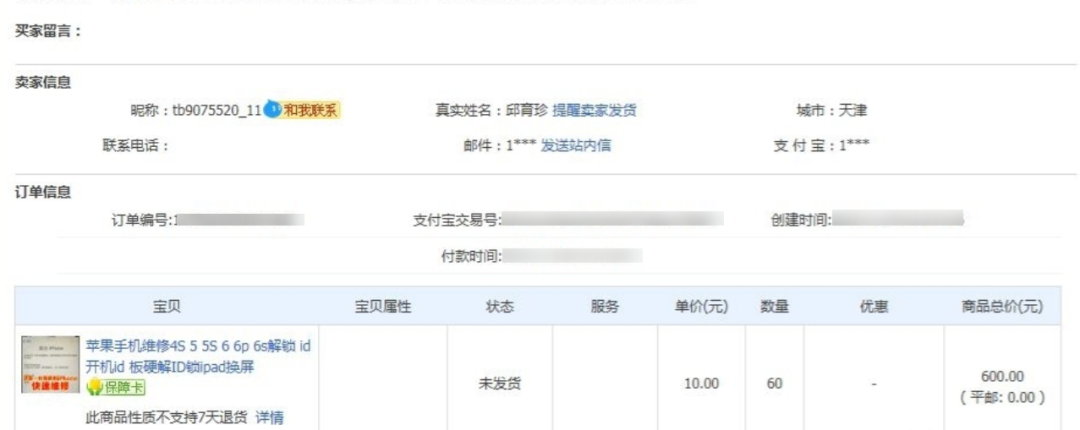Screen dimensions: 1080x430
Task: Click the 宝贝 column header
Action: pos(167,307)
